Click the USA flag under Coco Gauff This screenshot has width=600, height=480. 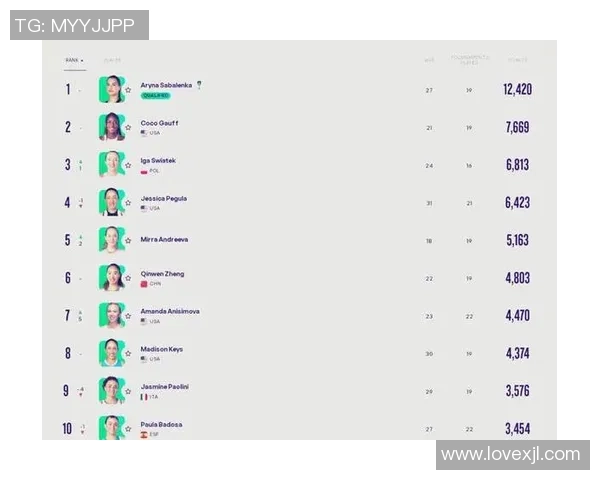(144, 133)
